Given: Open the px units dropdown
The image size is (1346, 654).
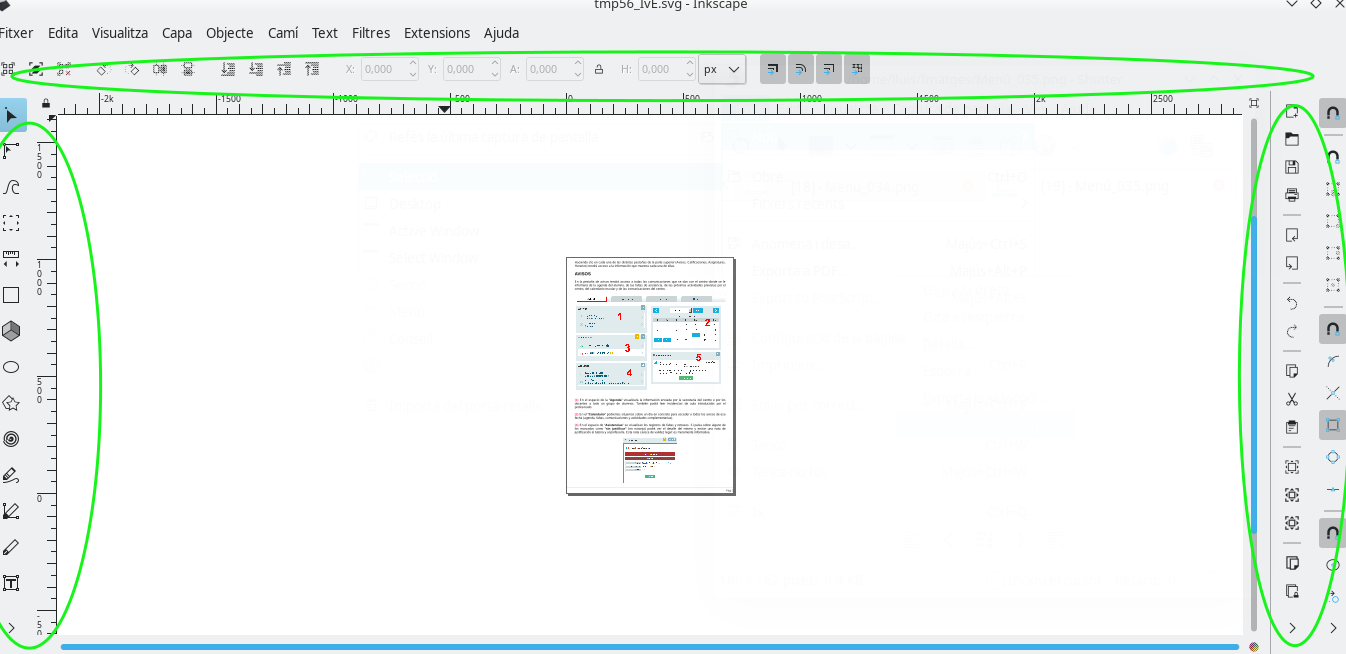Looking at the screenshot, I should (722, 69).
